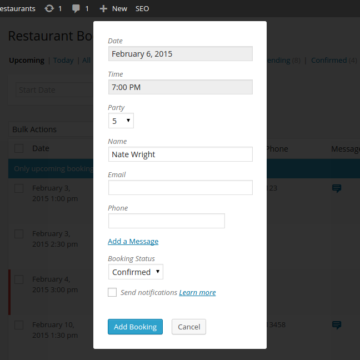Open the SEO menu in admin bar
The width and height of the screenshot is (360, 360).
click(x=142, y=9)
